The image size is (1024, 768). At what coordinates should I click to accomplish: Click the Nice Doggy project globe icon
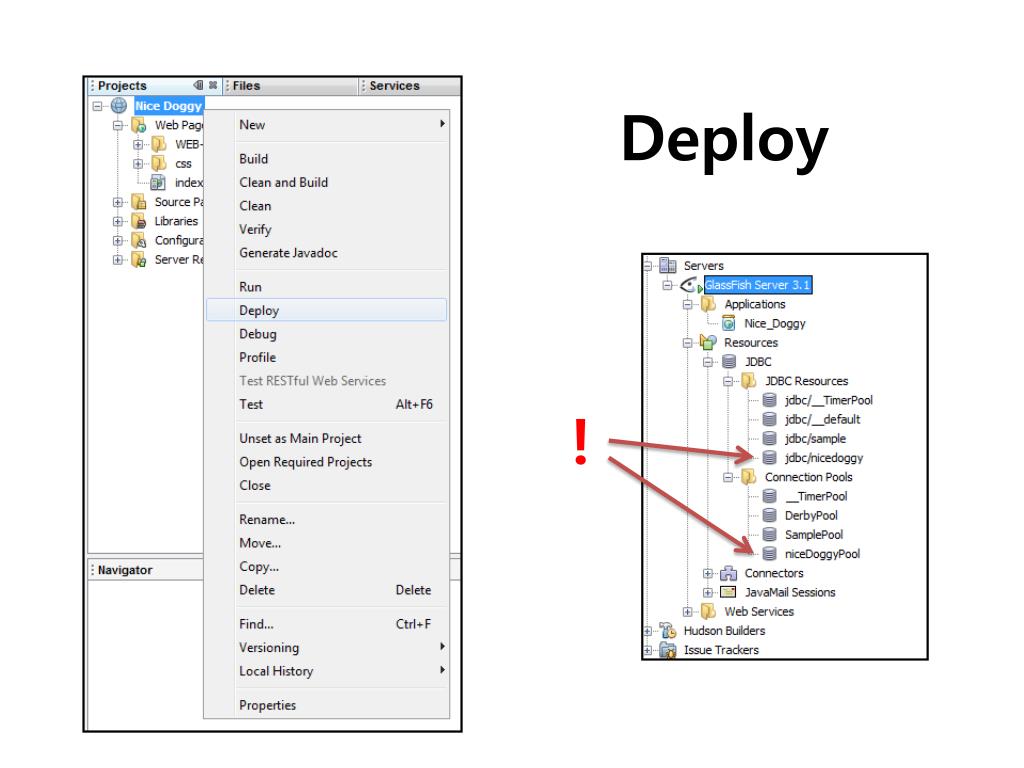tap(119, 105)
